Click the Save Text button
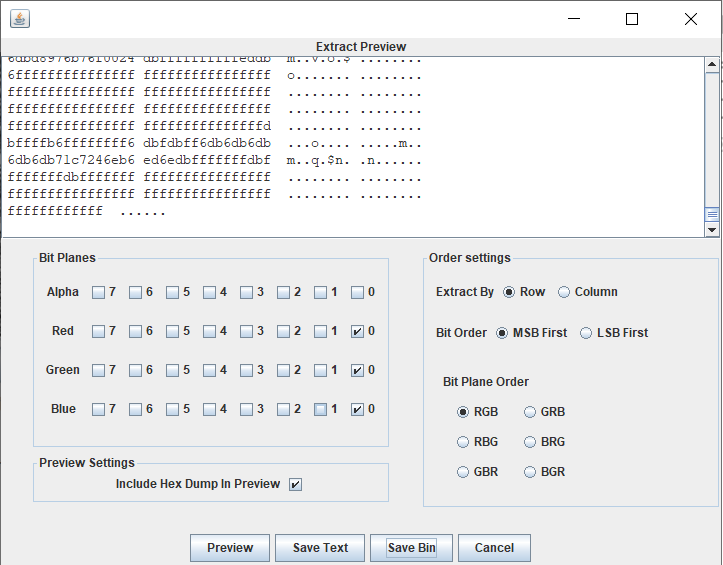723x565 pixels. (x=320, y=548)
